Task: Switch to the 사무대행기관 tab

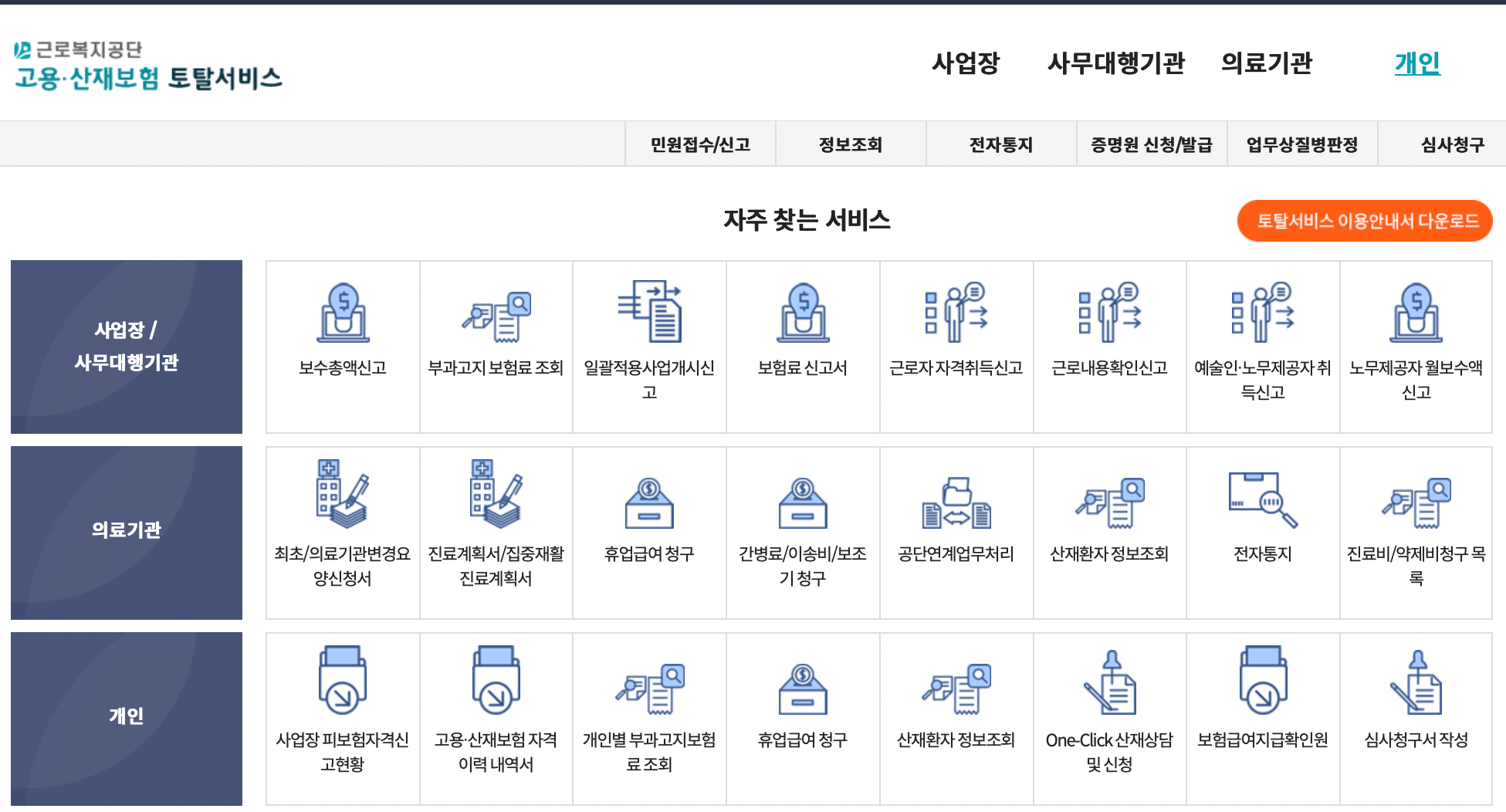Action: 1118,65
